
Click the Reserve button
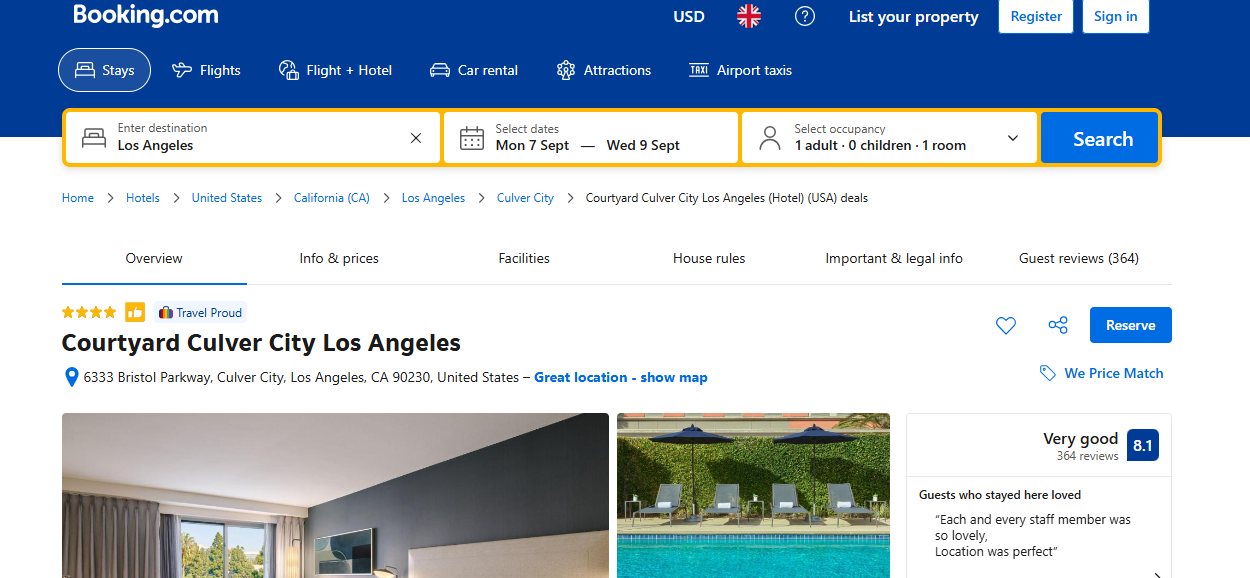click(x=1131, y=325)
